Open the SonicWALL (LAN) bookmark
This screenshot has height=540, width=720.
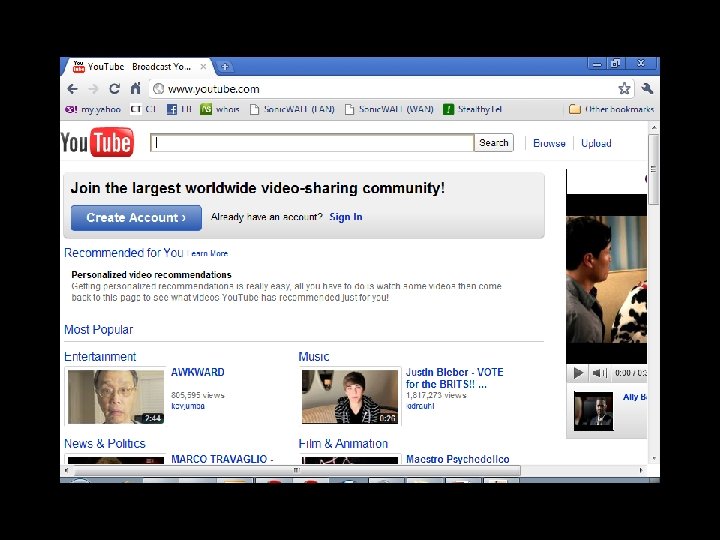tap(292, 109)
